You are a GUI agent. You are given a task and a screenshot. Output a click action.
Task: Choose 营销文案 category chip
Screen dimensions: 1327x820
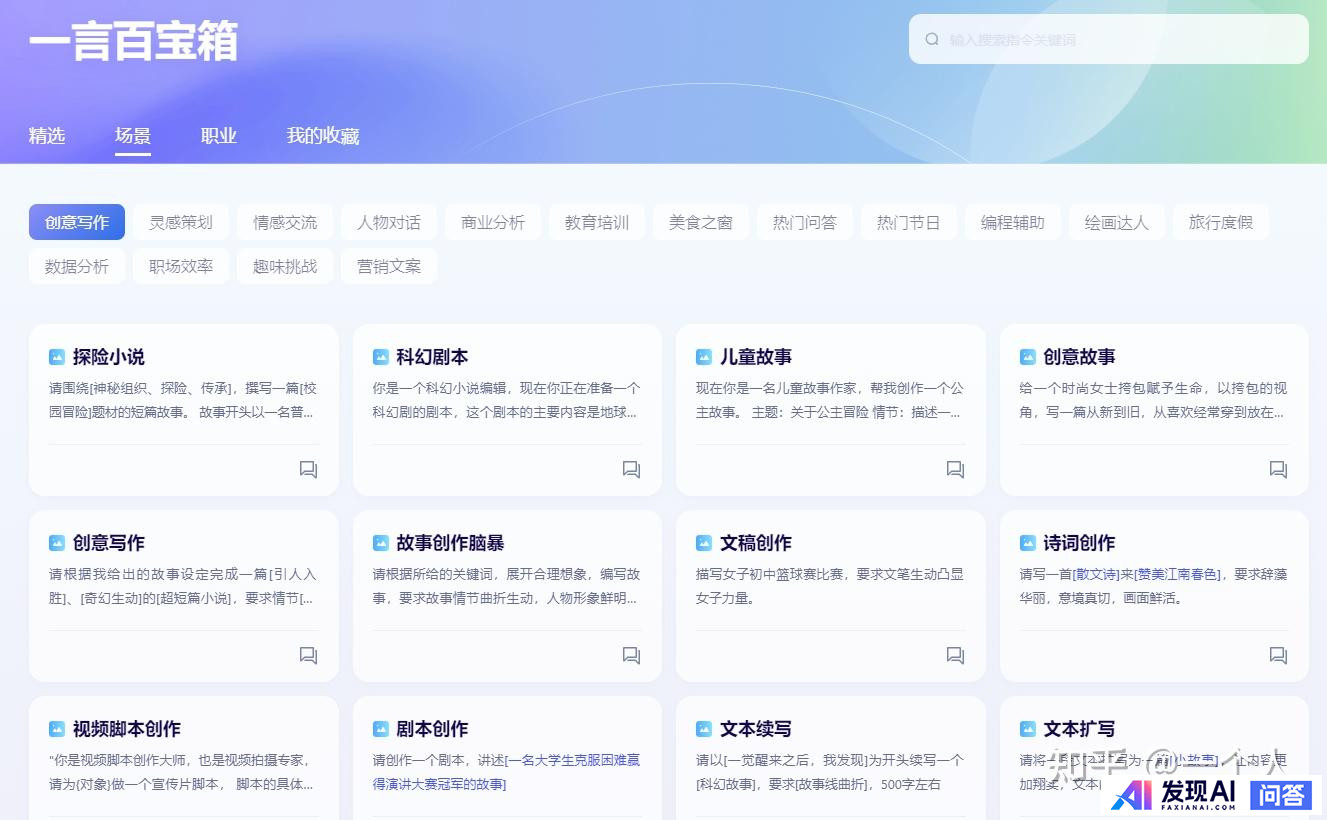(x=389, y=266)
